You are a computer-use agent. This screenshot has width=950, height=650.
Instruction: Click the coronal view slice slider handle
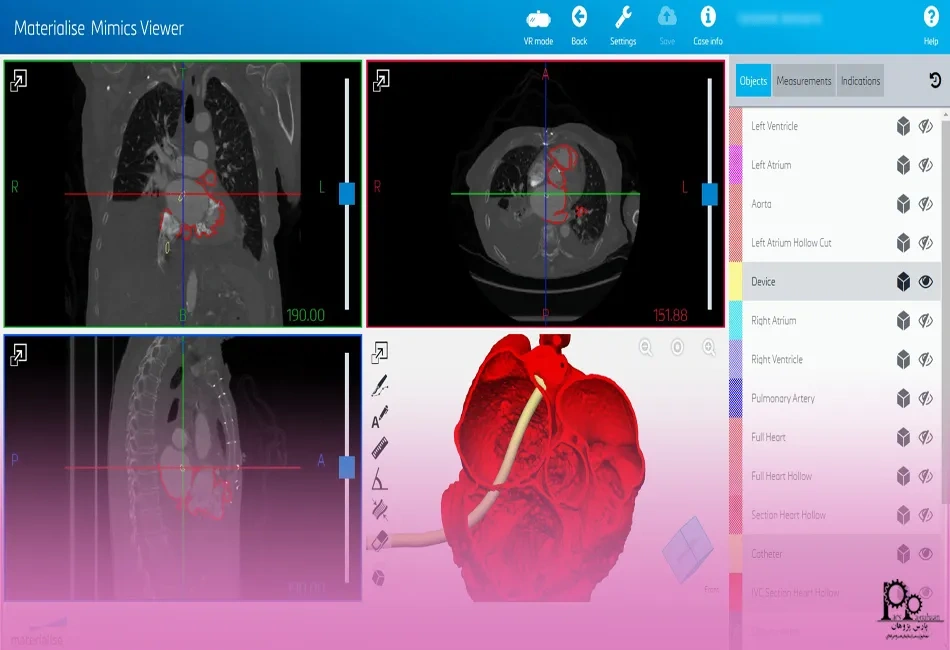pos(347,193)
